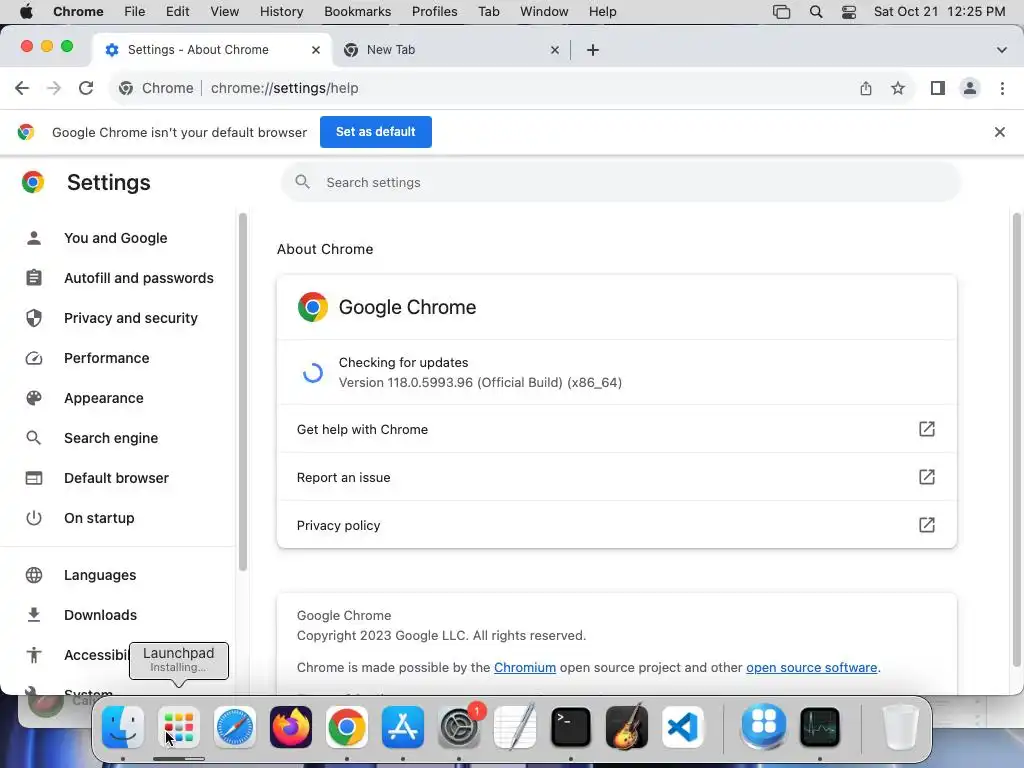Open the Window menu

[544, 12]
